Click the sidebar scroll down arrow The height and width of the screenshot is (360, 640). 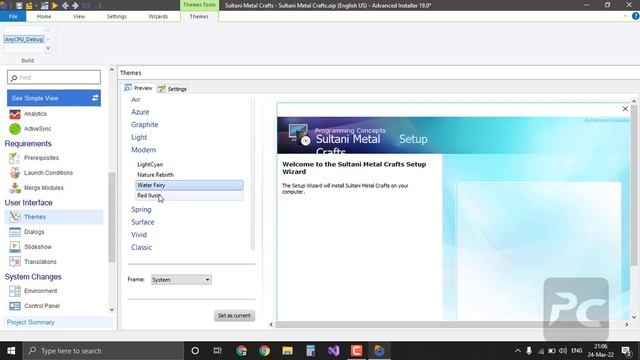click(x=112, y=310)
